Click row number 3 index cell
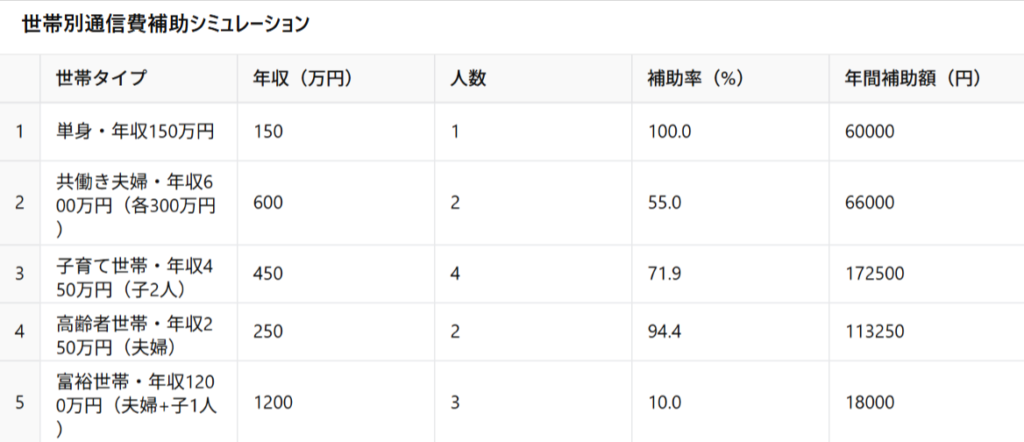1024x442 pixels. pyautogui.click(x=20, y=274)
